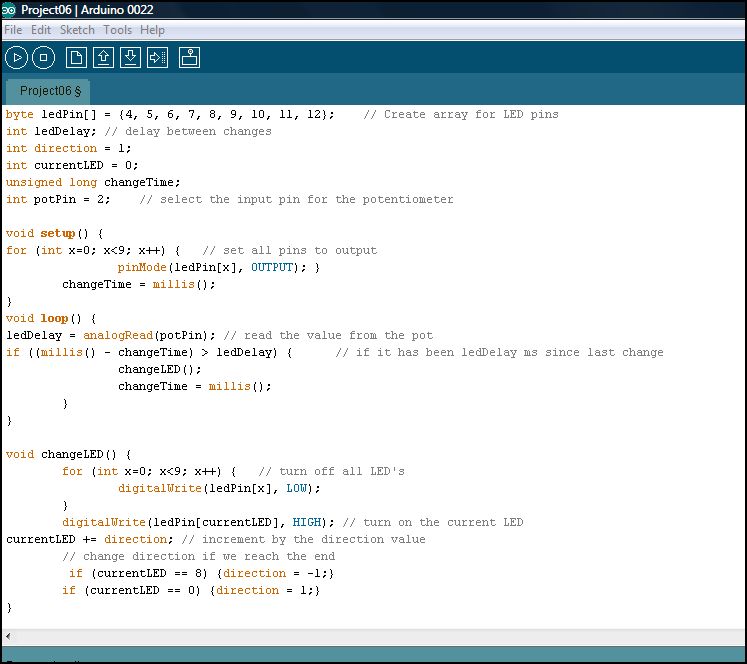The width and height of the screenshot is (747, 664).
Task: Click 'unsigned long changeTime;' line
Action: tap(93, 182)
